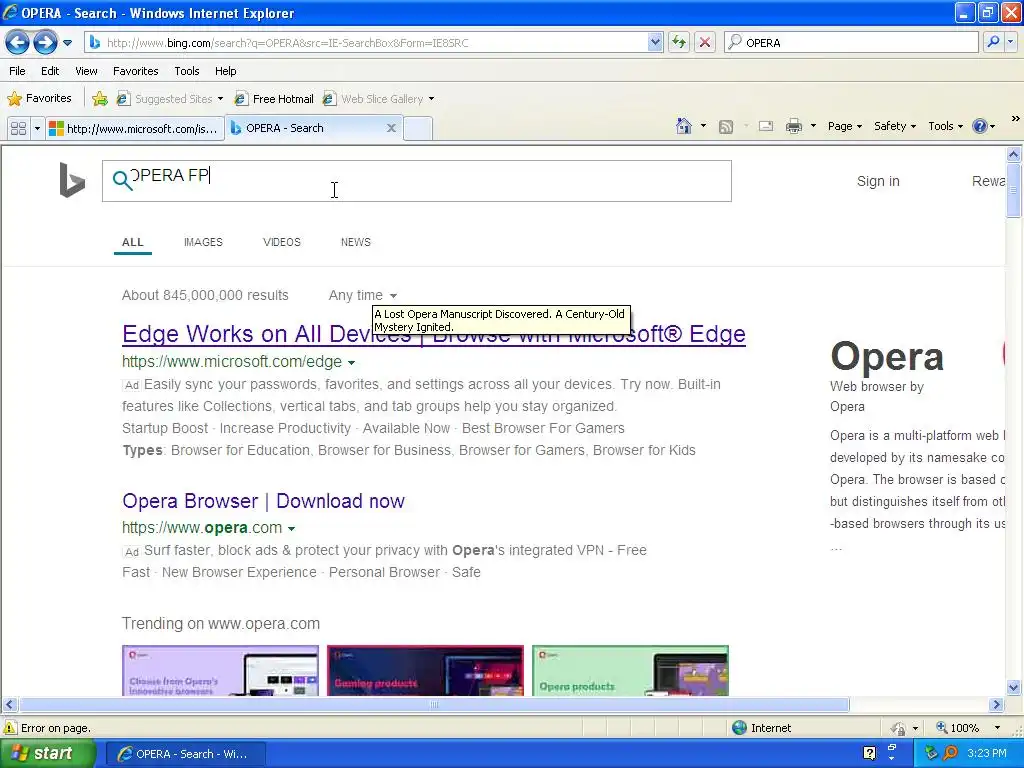The image size is (1024, 768).
Task: Click the horizontal scrollbar right arrow
Action: [997, 705]
